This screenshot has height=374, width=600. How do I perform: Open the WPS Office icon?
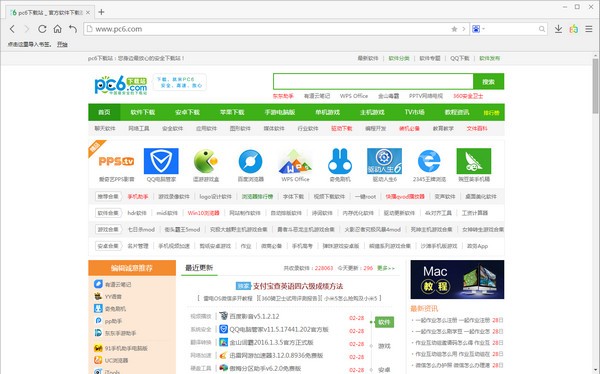tap(295, 161)
